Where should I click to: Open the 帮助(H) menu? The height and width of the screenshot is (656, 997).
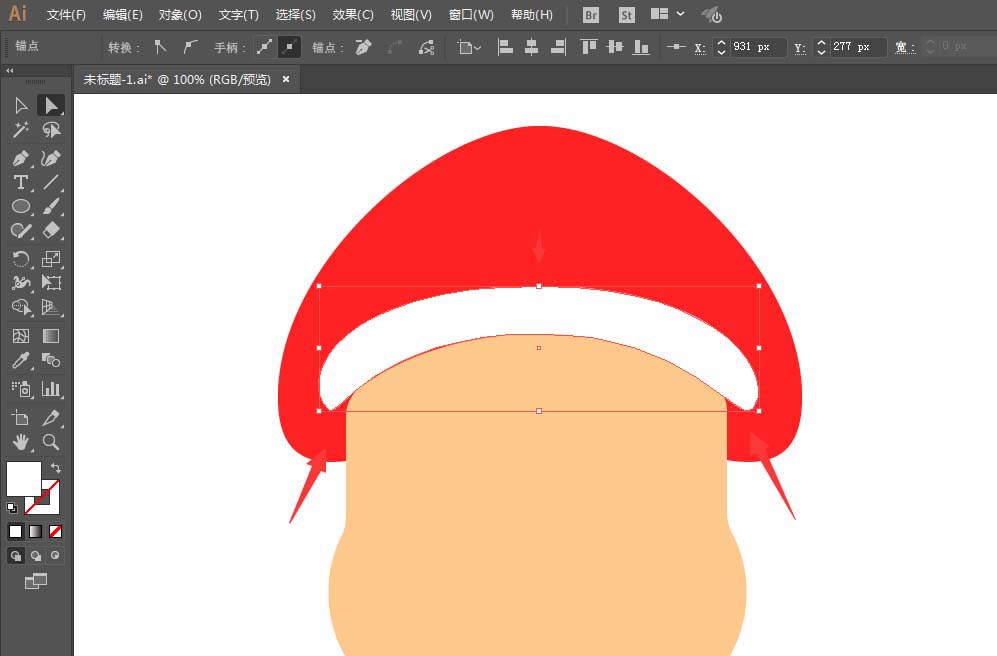point(532,15)
